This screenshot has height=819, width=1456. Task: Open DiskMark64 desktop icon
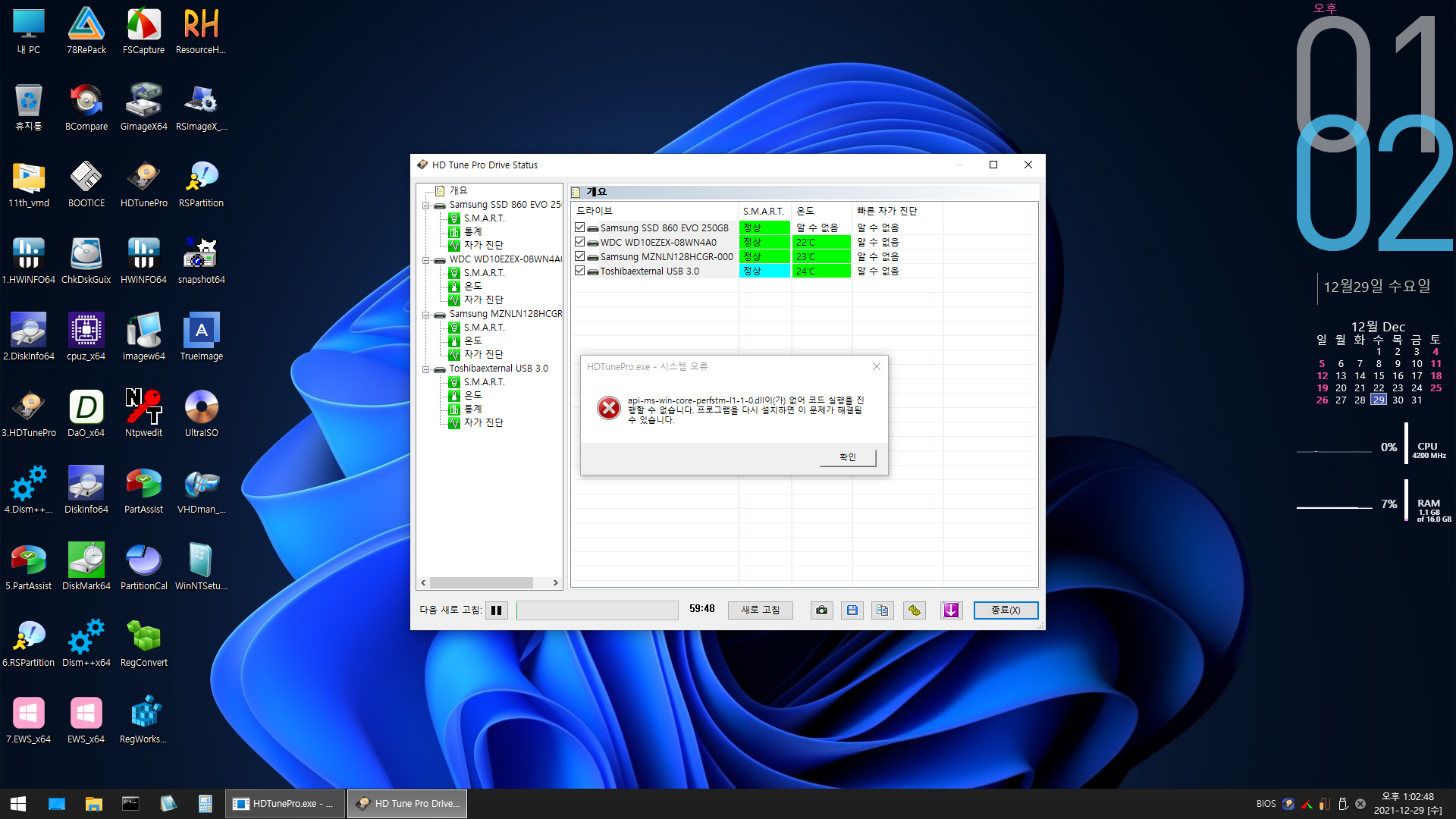click(86, 567)
